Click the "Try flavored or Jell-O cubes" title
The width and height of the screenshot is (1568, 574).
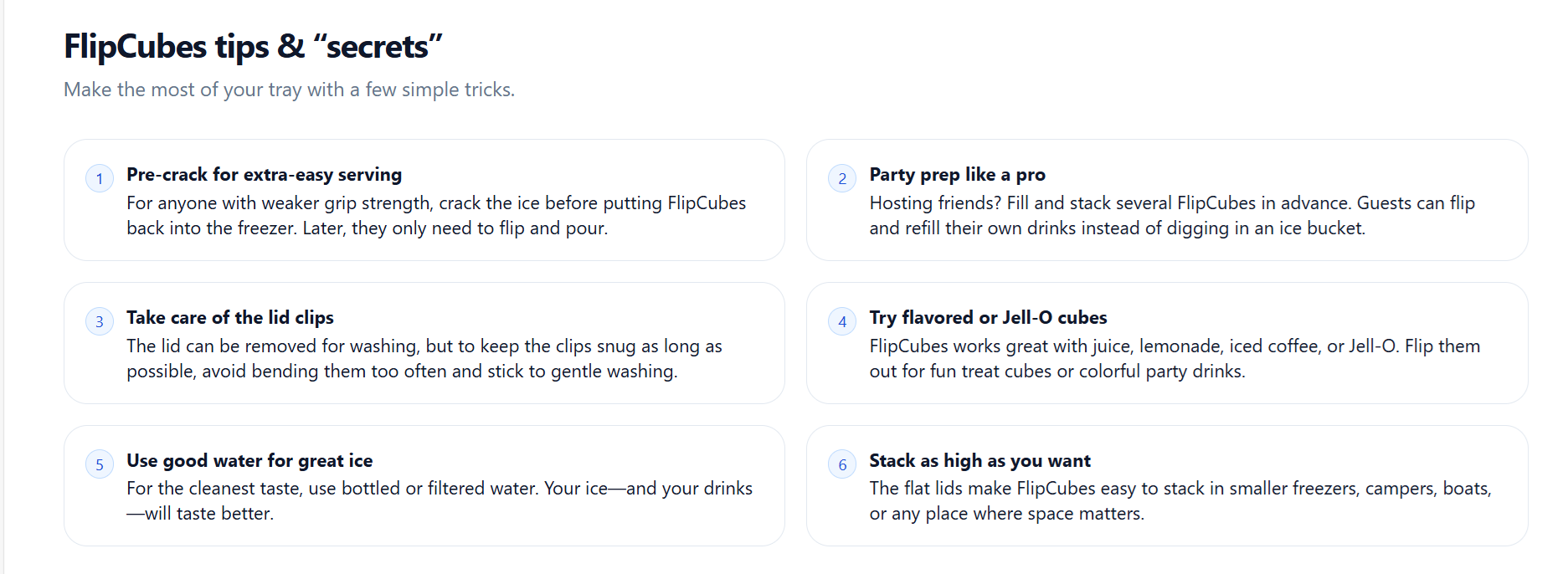click(x=988, y=318)
